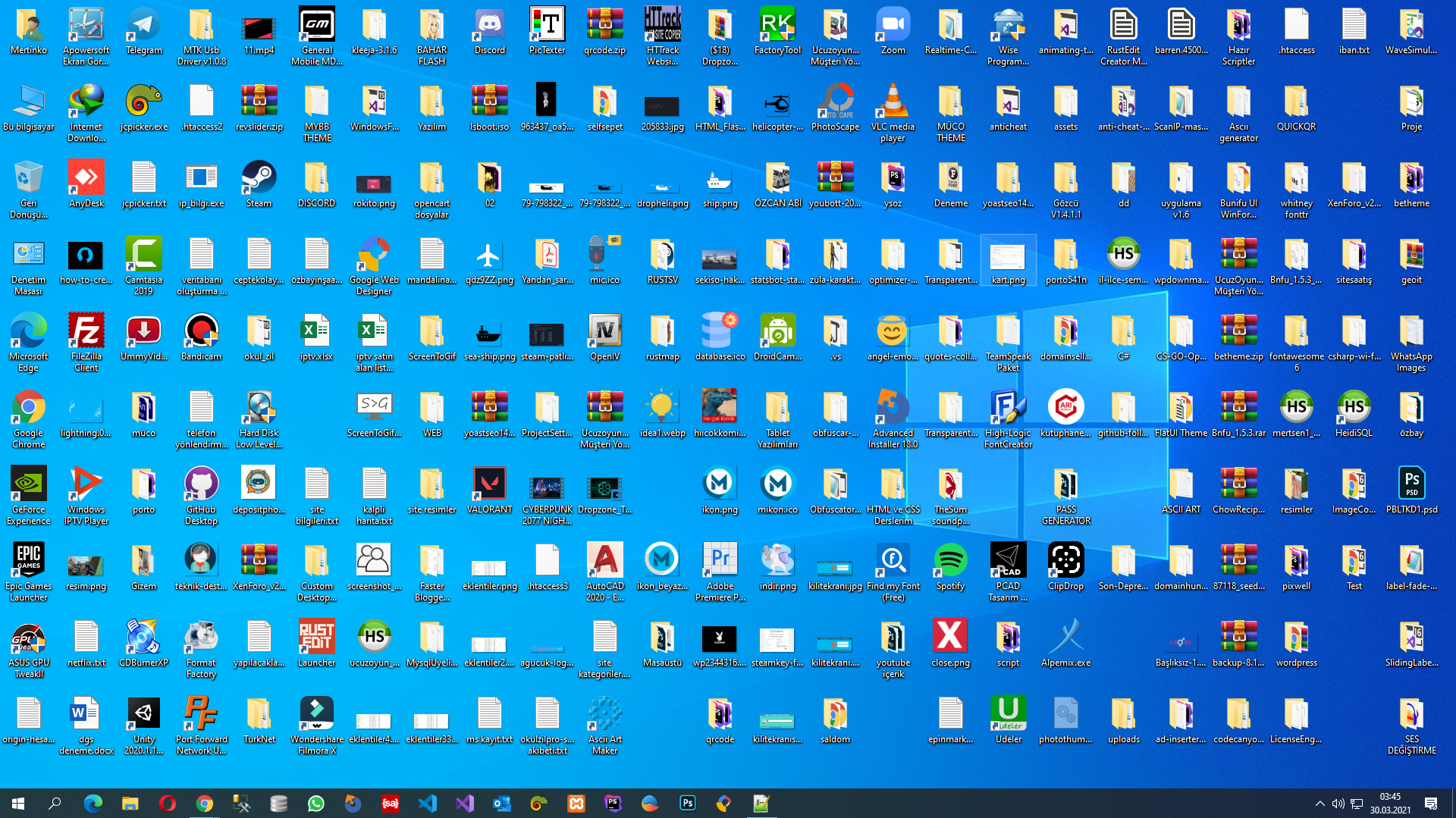Select the GitHub Desktop shortcut
1456x818 pixels.
tap(202, 497)
